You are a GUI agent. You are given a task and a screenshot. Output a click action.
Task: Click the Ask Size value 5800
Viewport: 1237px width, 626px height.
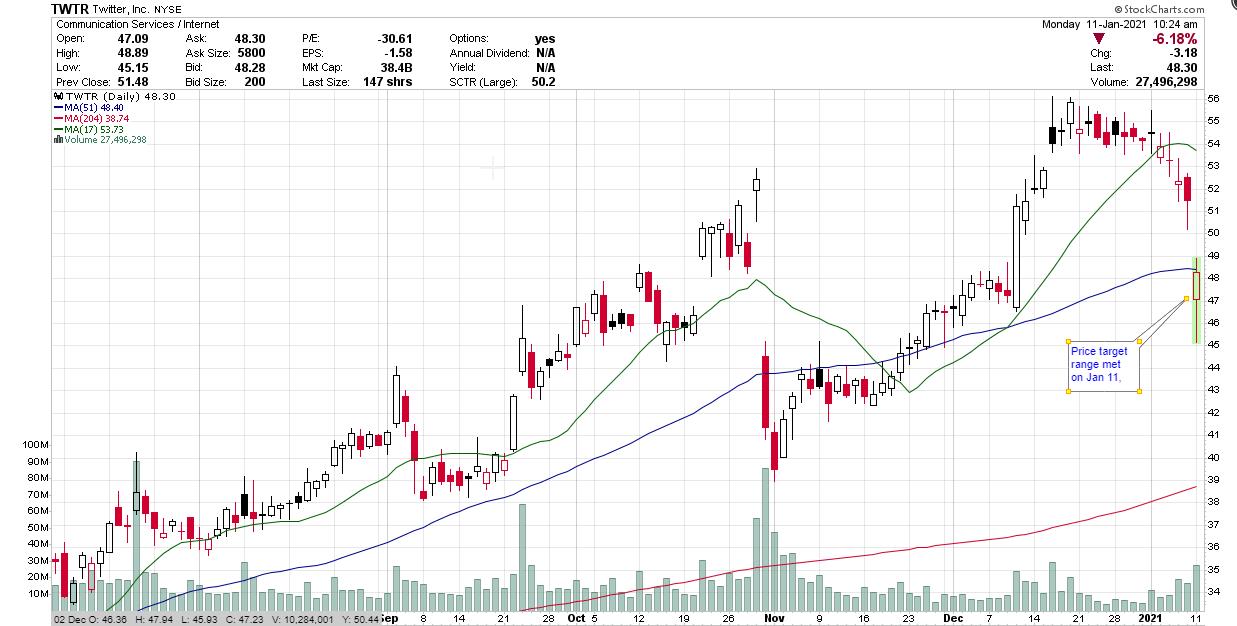pyautogui.click(x=251, y=53)
